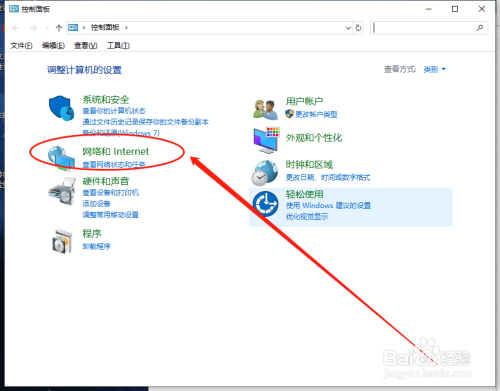This screenshot has height=391, width=500.
Task: Open the Clock and Region globe icon
Action: pyautogui.click(x=265, y=172)
